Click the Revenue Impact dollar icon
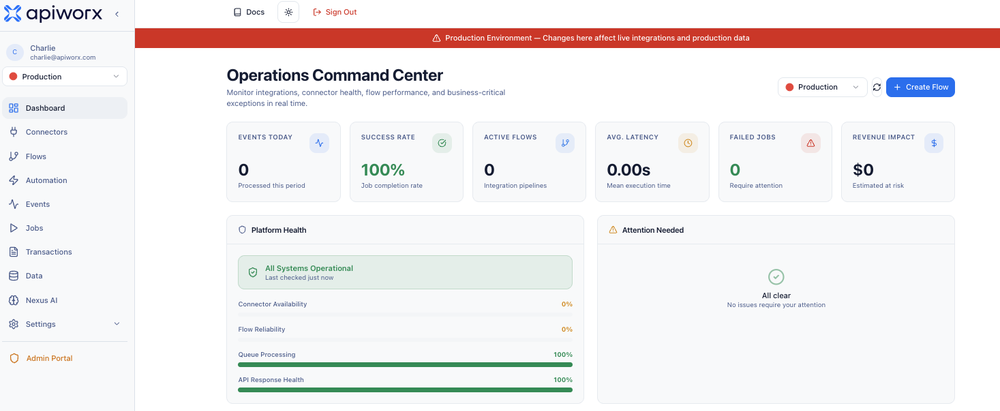Image resolution: width=1000 pixels, height=411 pixels. point(934,144)
